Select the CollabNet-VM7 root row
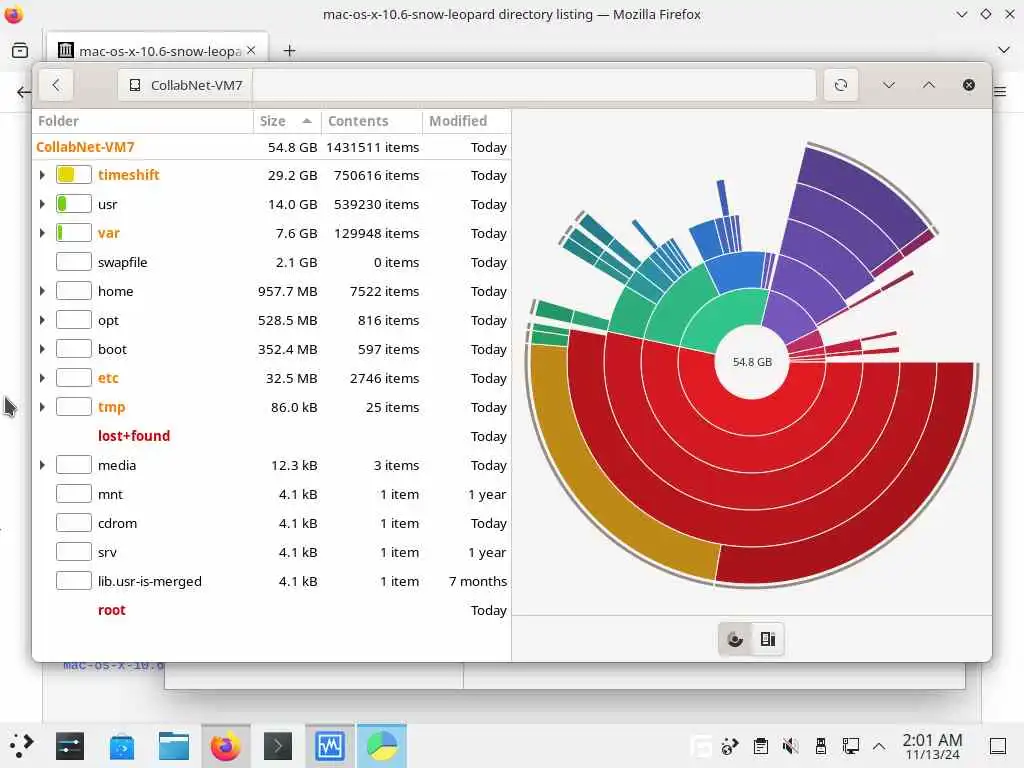 tap(271, 147)
